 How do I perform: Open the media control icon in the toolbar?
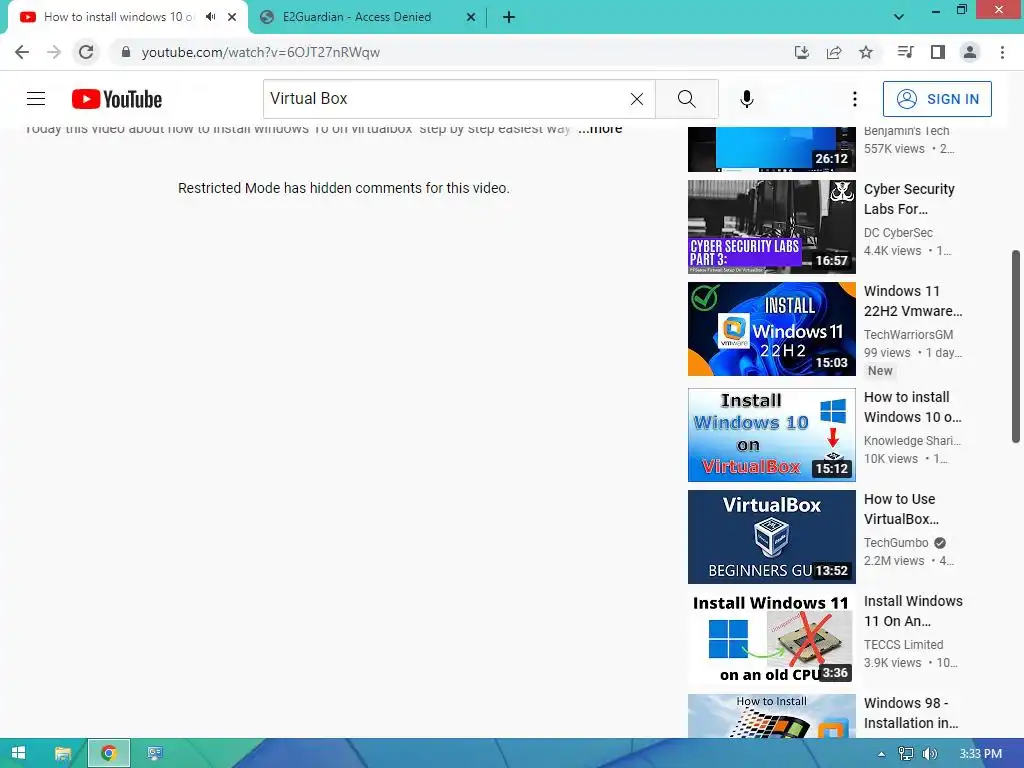[x=906, y=52]
